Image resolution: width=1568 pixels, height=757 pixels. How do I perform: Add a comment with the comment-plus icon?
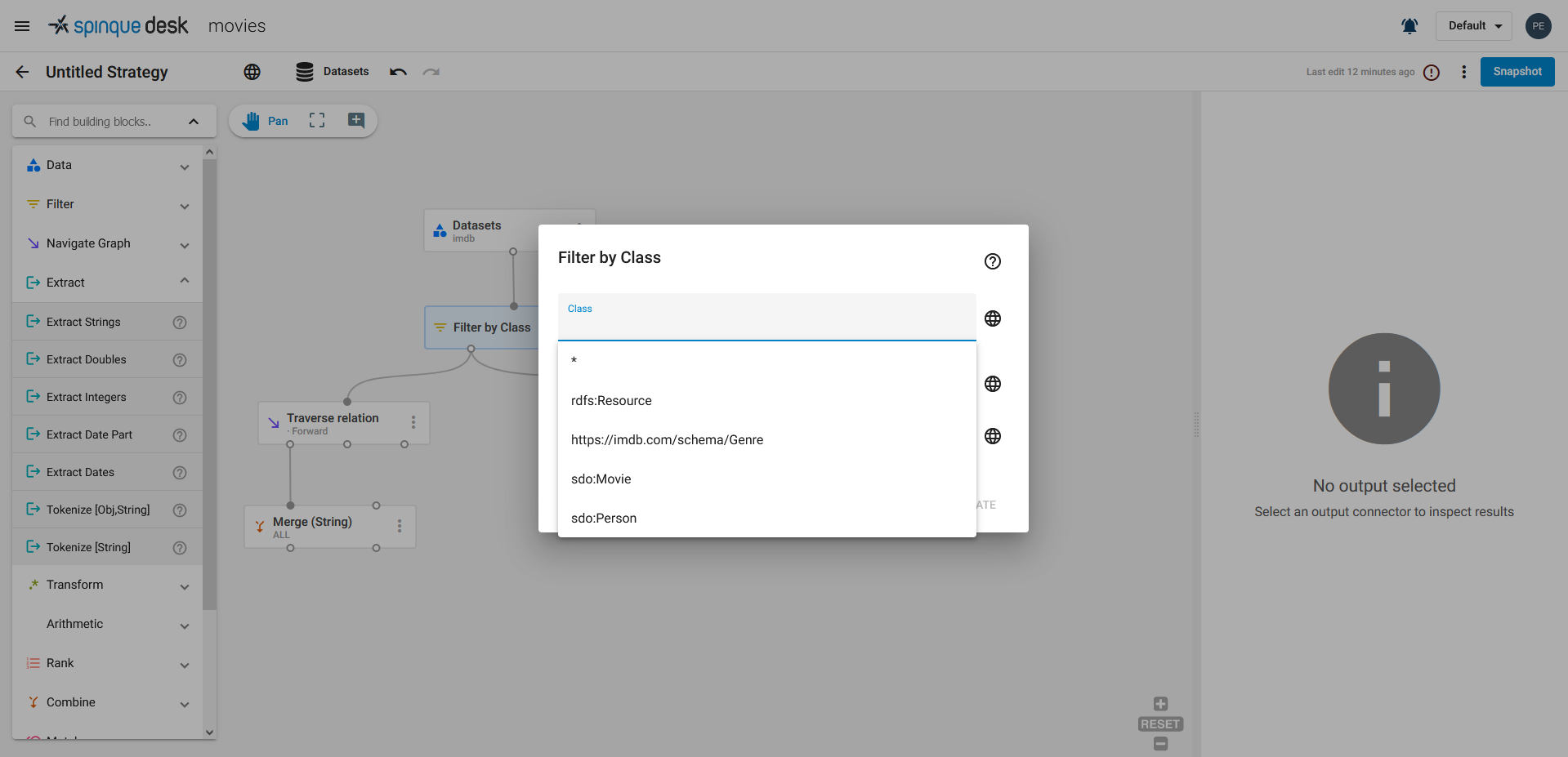(356, 120)
